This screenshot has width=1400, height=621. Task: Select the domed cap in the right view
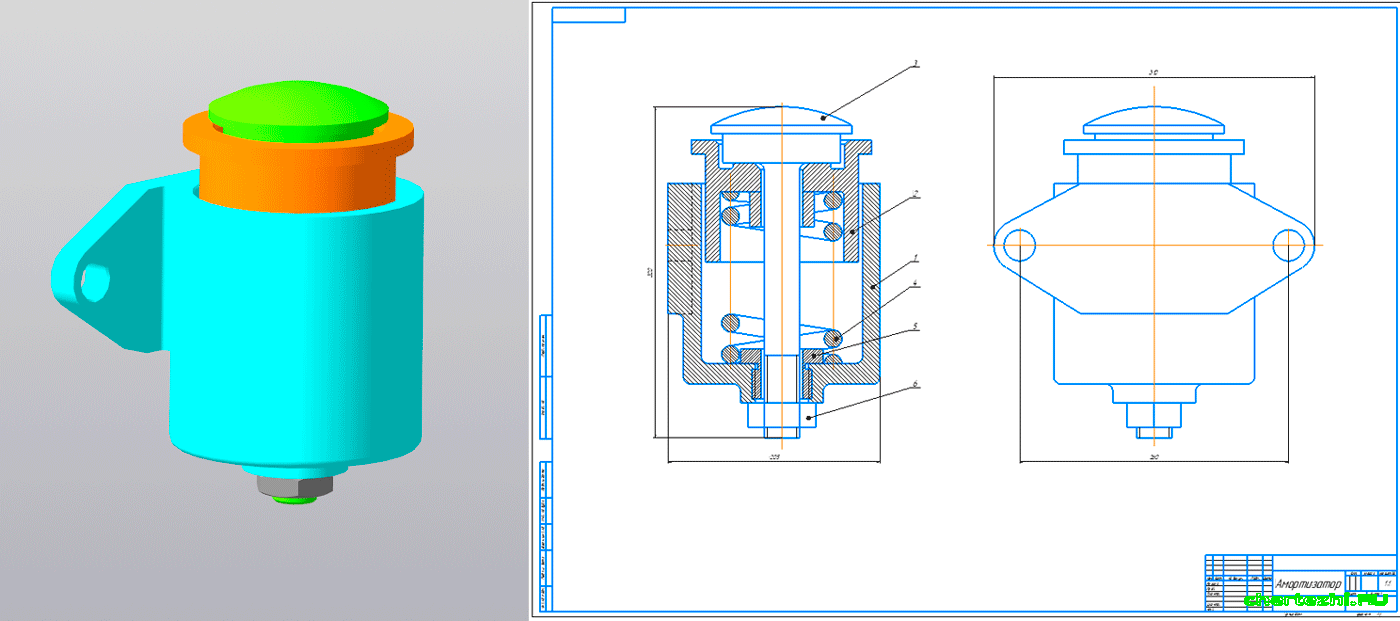coord(1154,120)
